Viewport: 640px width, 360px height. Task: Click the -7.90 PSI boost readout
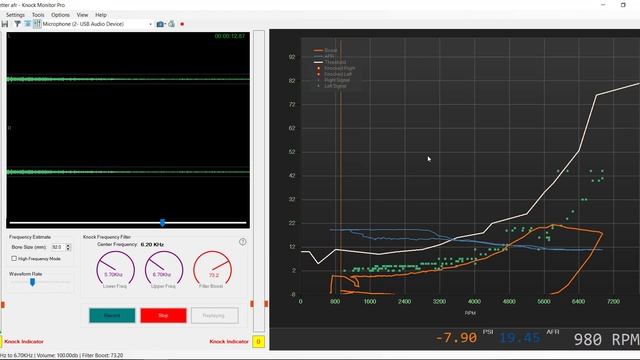[456, 338]
